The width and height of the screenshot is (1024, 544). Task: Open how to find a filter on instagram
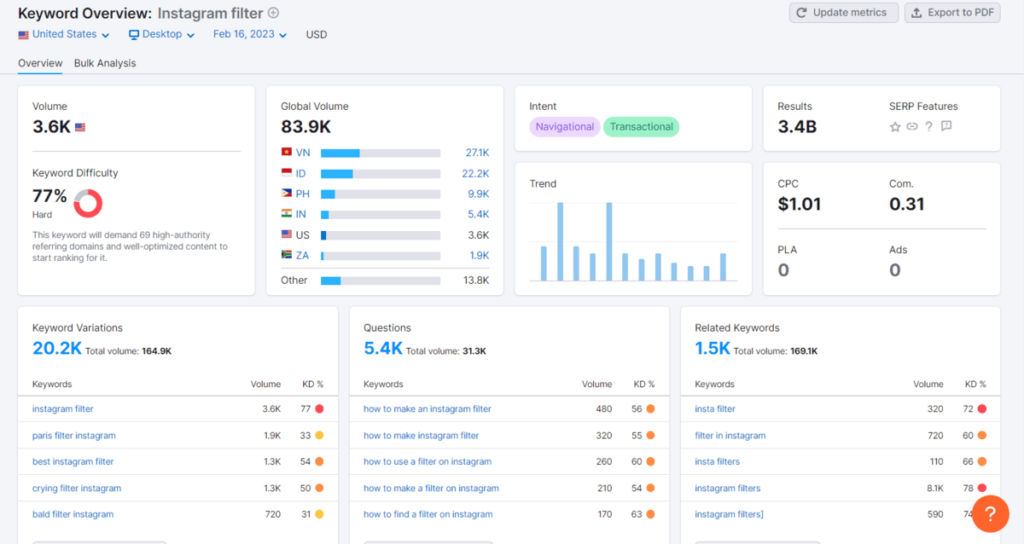tap(428, 515)
